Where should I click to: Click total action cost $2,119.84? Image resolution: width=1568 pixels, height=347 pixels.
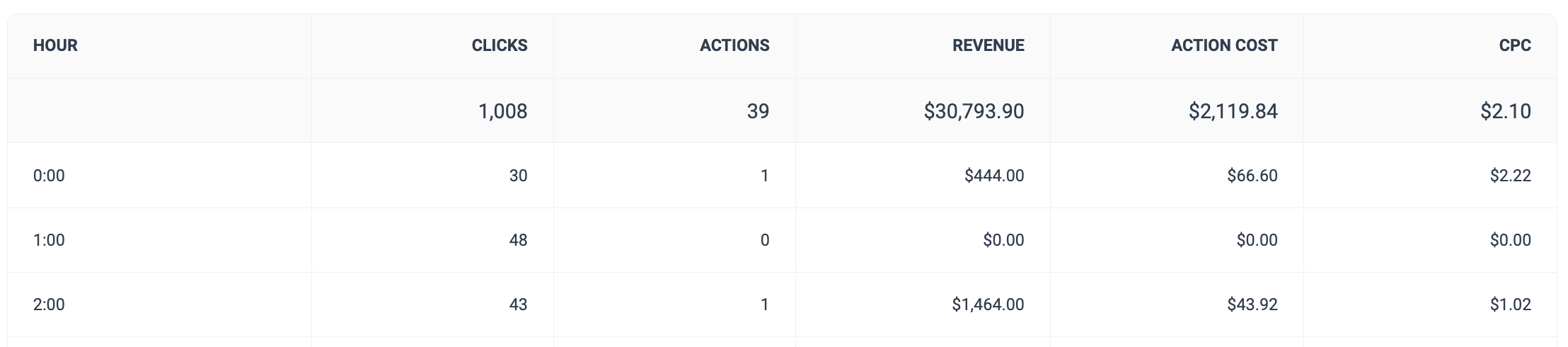coord(1233,111)
